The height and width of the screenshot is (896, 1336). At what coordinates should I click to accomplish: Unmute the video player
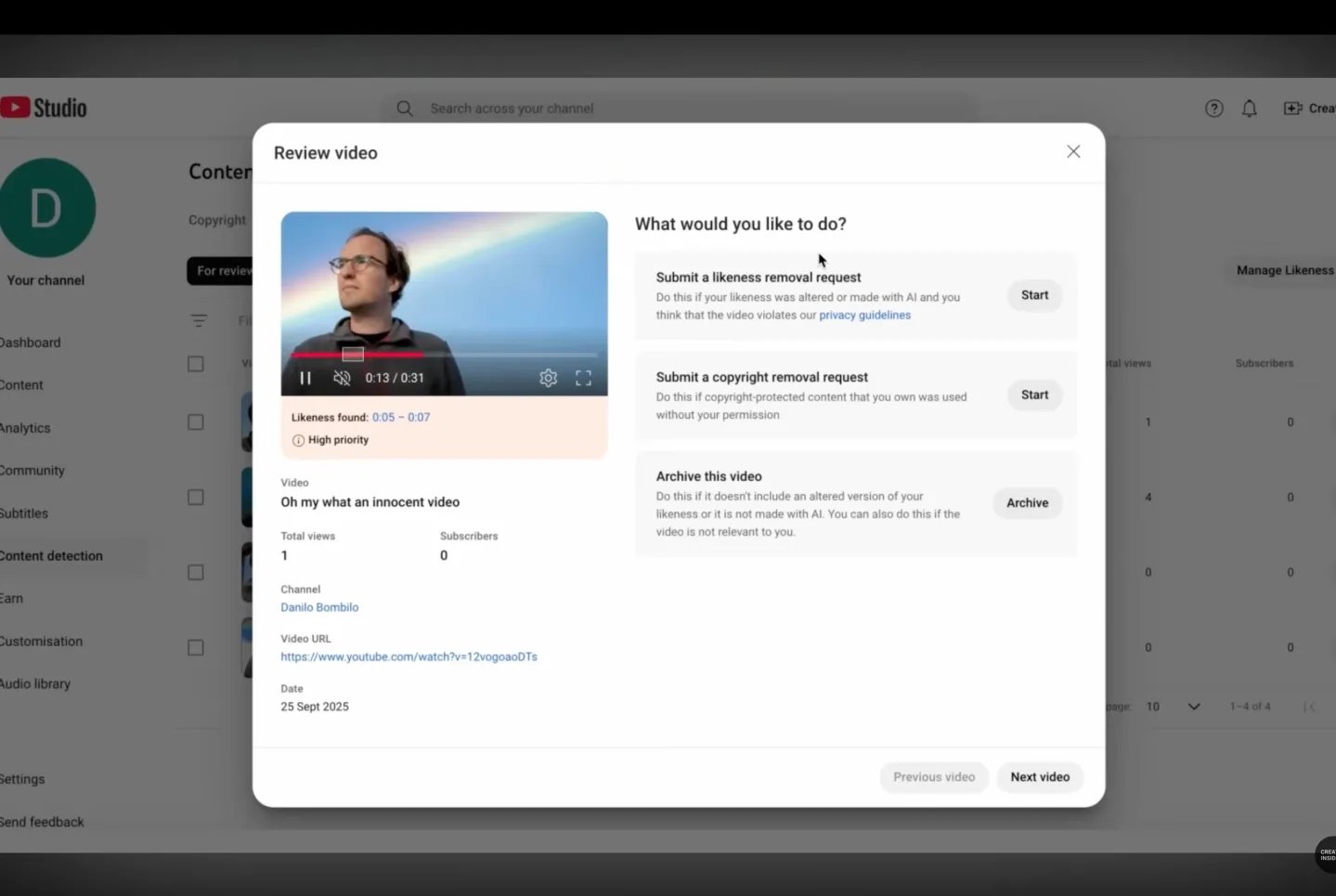[x=342, y=377]
